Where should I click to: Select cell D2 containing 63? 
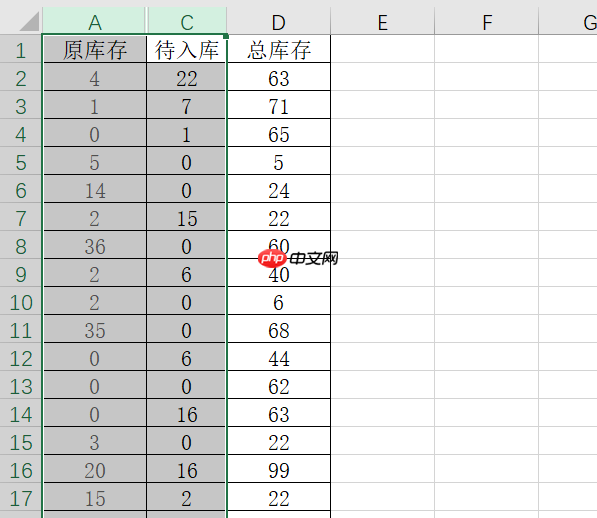point(279,77)
